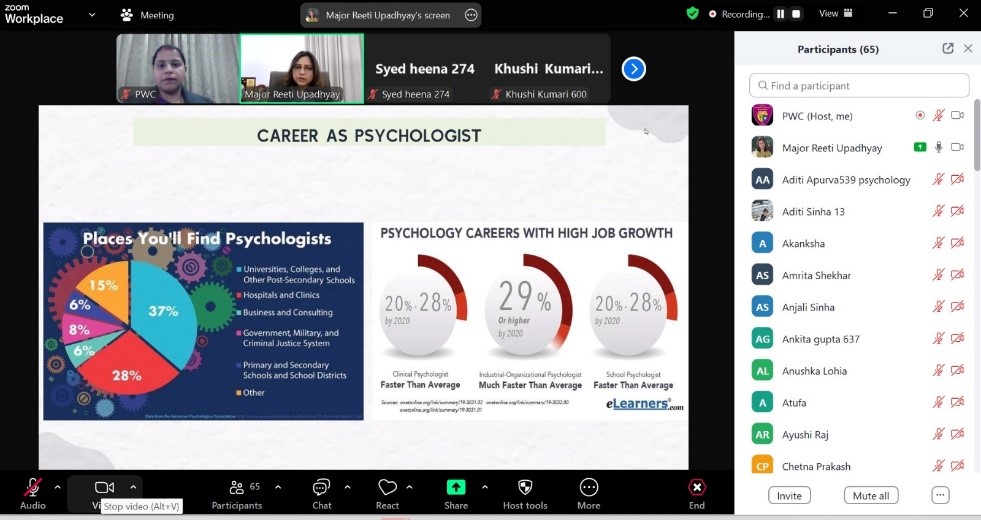Click the participants list scrollbar
The height and width of the screenshot is (520, 981).
point(976,130)
